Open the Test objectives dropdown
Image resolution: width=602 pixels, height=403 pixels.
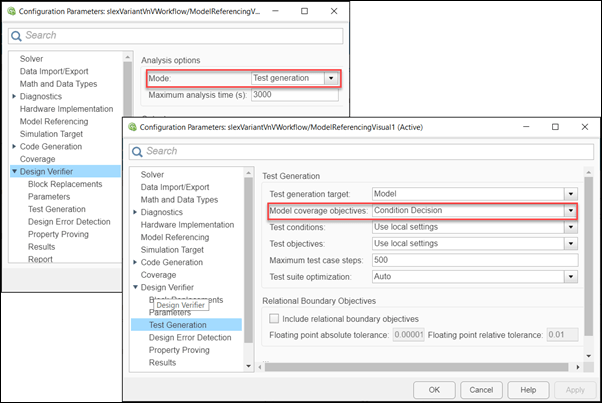tap(571, 244)
